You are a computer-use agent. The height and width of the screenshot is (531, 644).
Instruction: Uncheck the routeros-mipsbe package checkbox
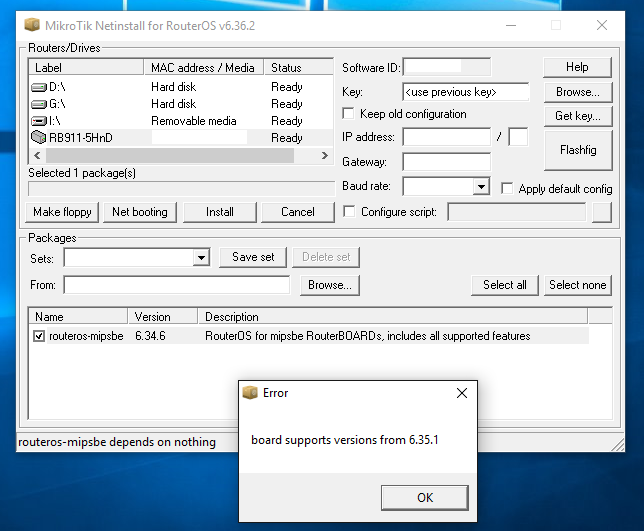[x=39, y=336]
